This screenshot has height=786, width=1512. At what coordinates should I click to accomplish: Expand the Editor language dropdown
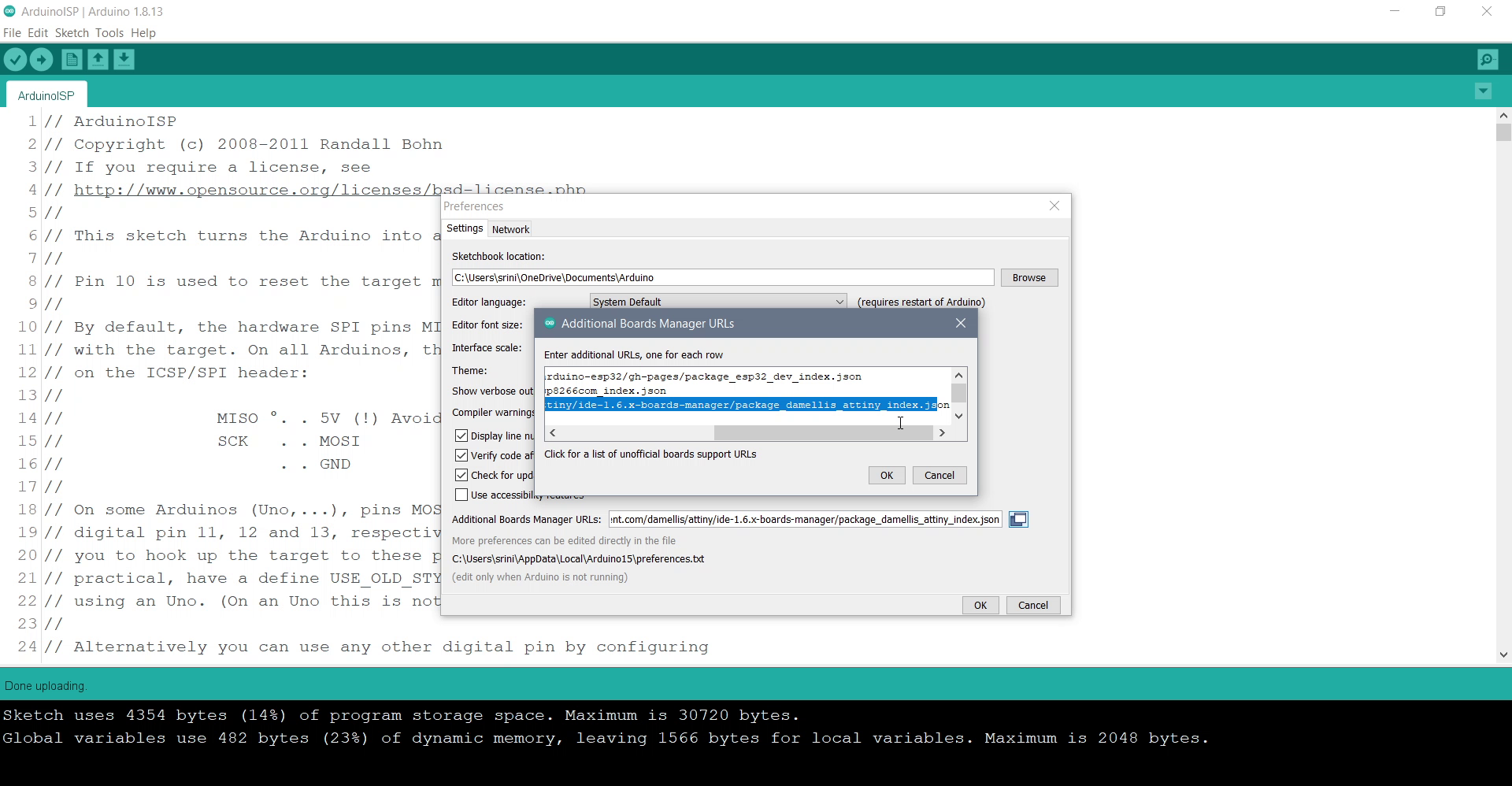(718, 302)
